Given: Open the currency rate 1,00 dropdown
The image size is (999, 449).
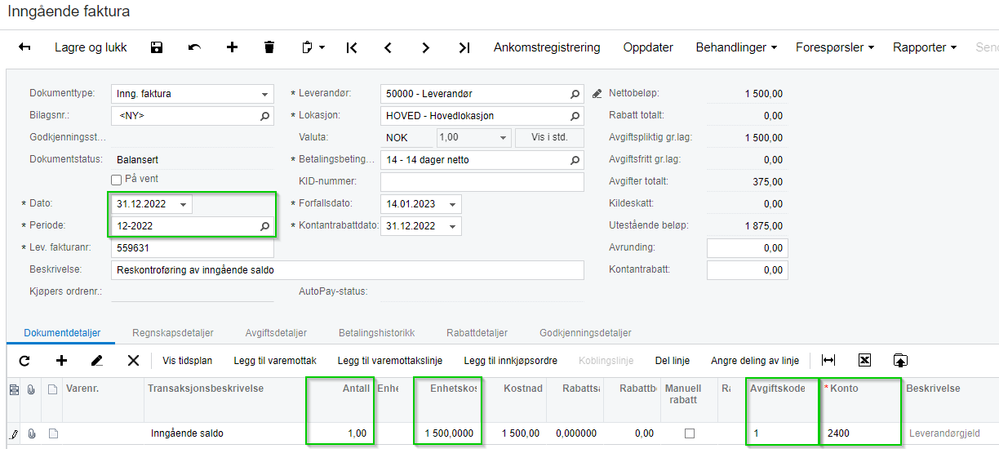Looking at the screenshot, I should click(503, 138).
